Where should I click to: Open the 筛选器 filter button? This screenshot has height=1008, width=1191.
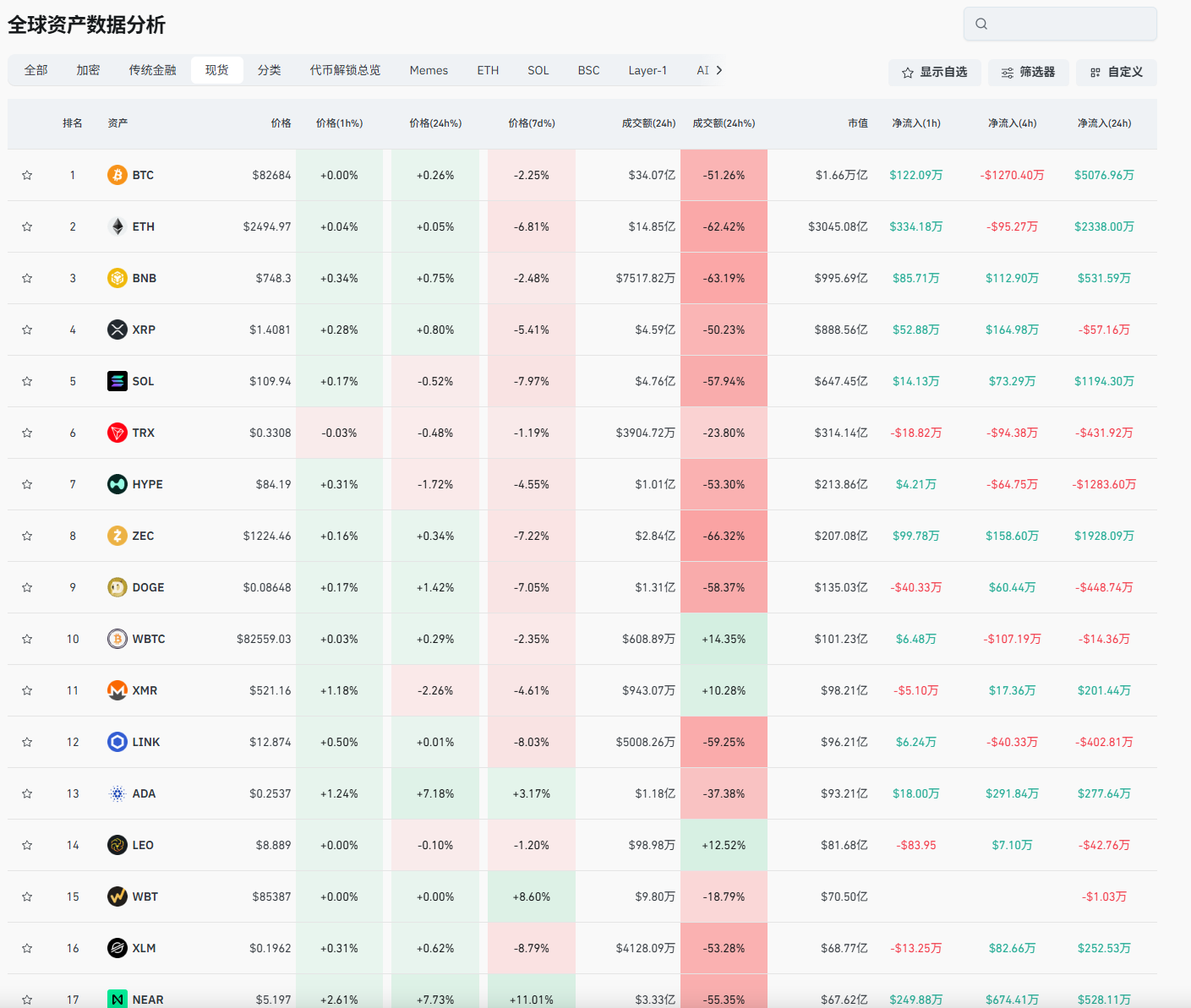tap(1028, 72)
